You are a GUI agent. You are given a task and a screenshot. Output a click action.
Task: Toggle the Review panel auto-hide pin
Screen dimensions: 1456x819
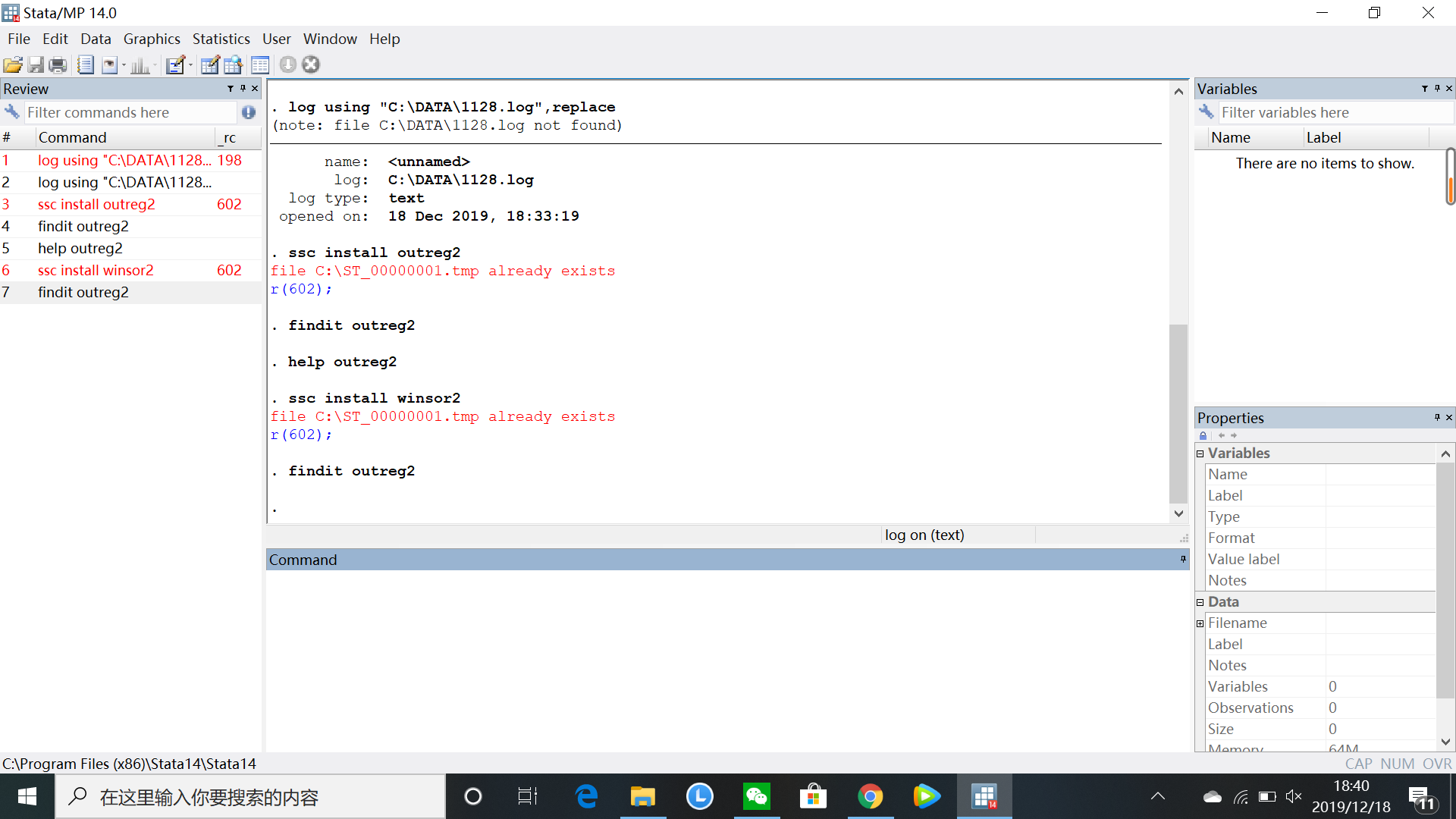(x=243, y=89)
